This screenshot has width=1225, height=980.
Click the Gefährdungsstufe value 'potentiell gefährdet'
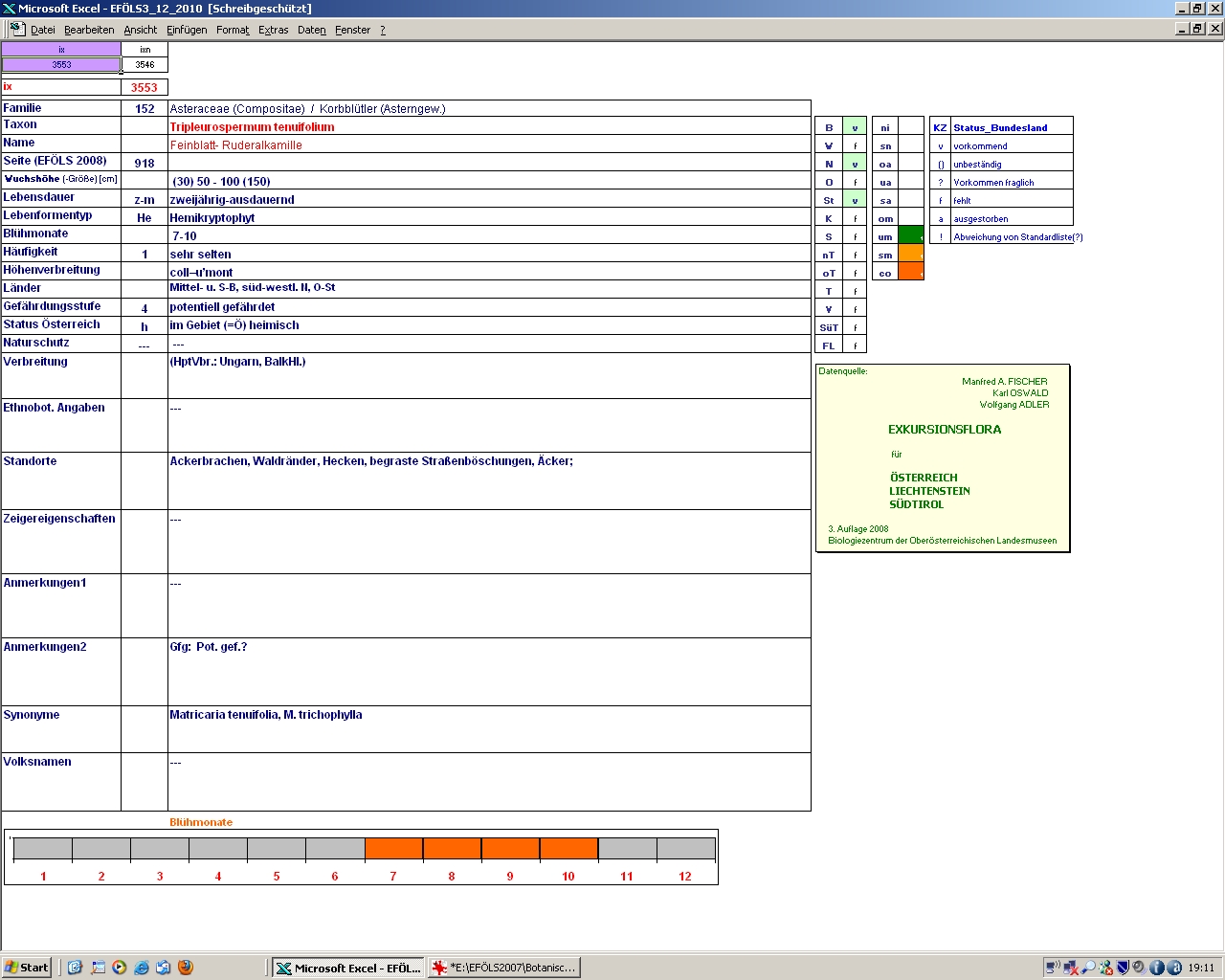click(x=222, y=307)
